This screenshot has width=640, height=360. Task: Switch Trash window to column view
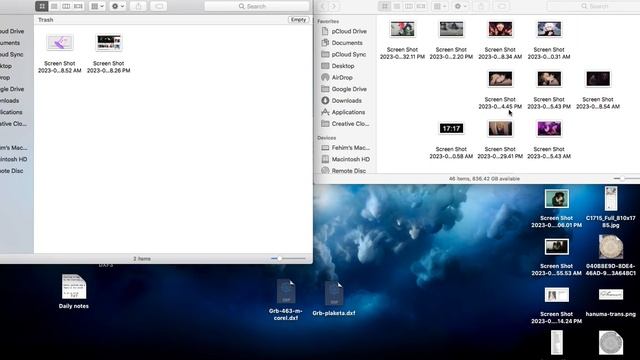point(66,6)
